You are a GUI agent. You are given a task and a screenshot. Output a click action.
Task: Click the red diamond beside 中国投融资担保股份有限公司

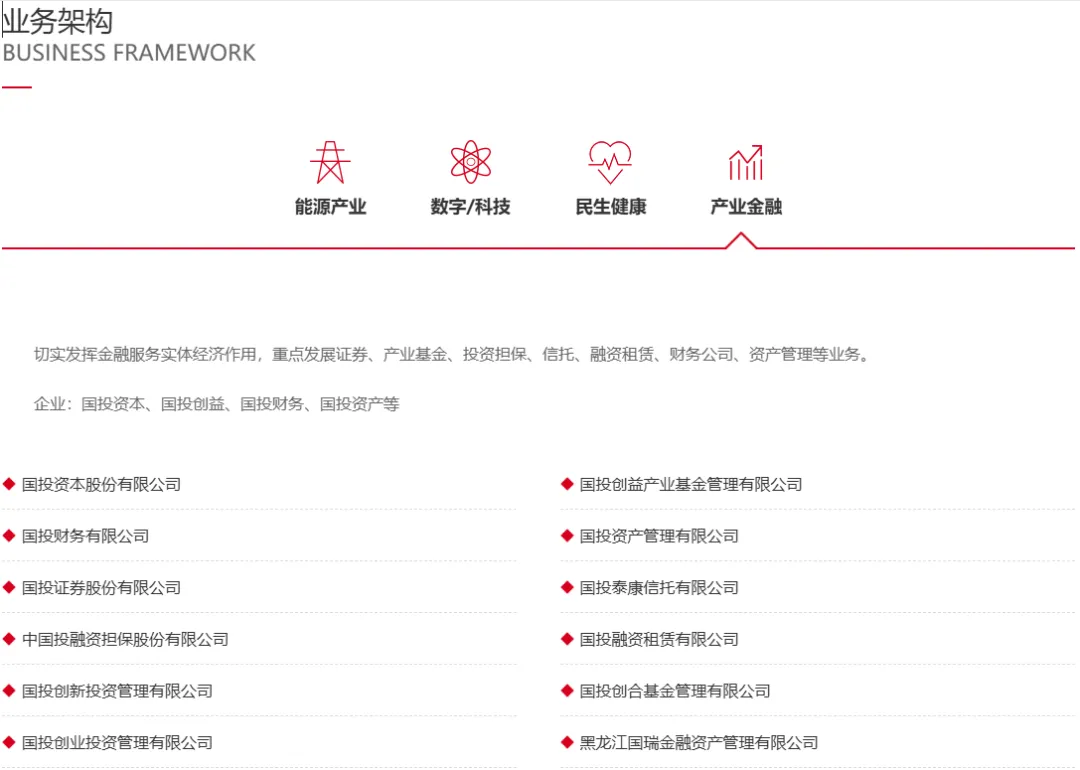click(9, 639)
